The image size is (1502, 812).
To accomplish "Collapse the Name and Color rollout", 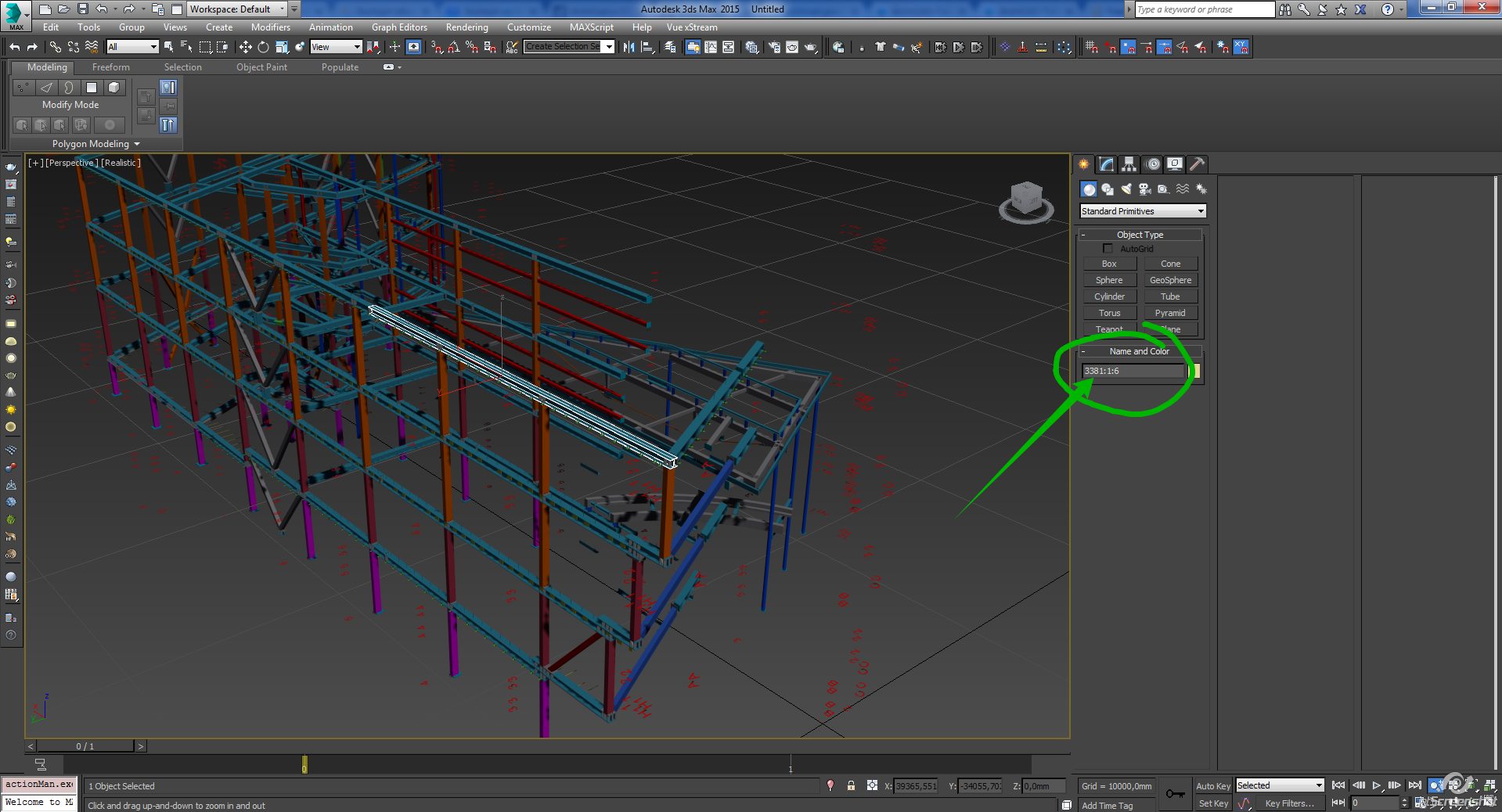I will click(x=1140, y=351).
